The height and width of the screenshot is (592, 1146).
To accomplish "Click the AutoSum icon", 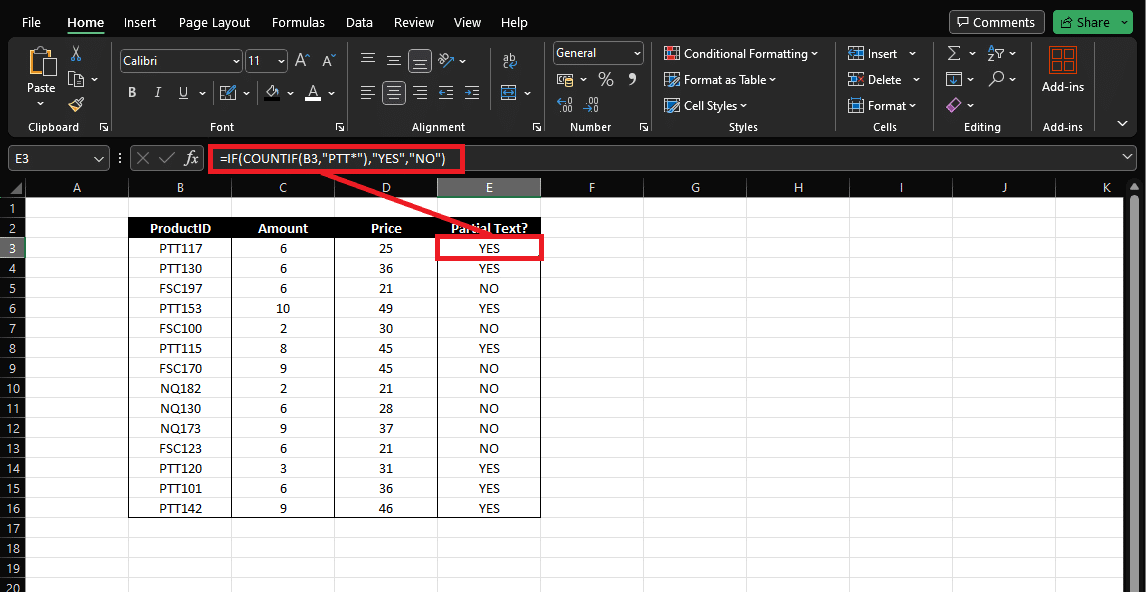I will 954,52.
